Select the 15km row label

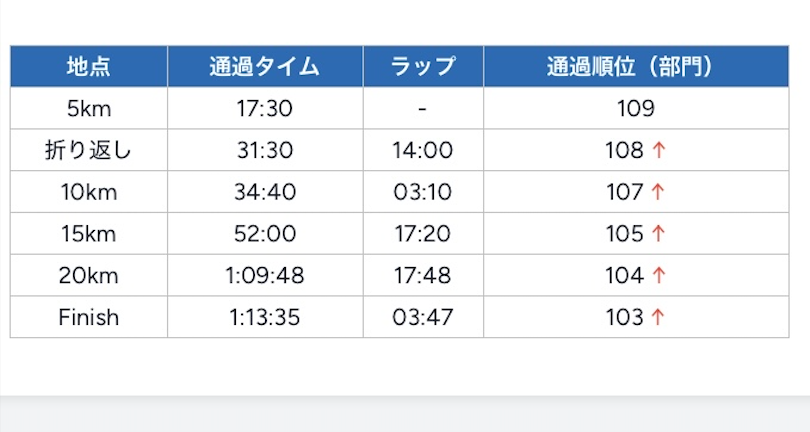point(89,234)
